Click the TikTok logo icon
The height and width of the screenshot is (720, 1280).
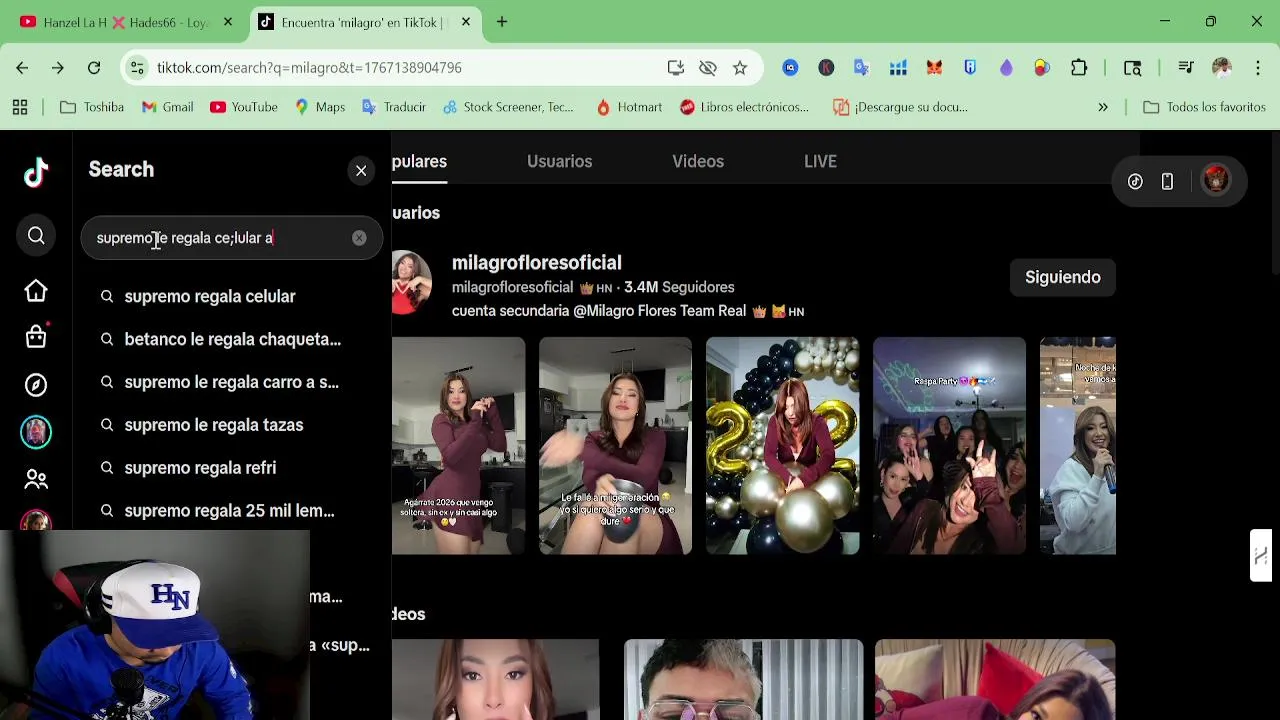tap(36, 173)
